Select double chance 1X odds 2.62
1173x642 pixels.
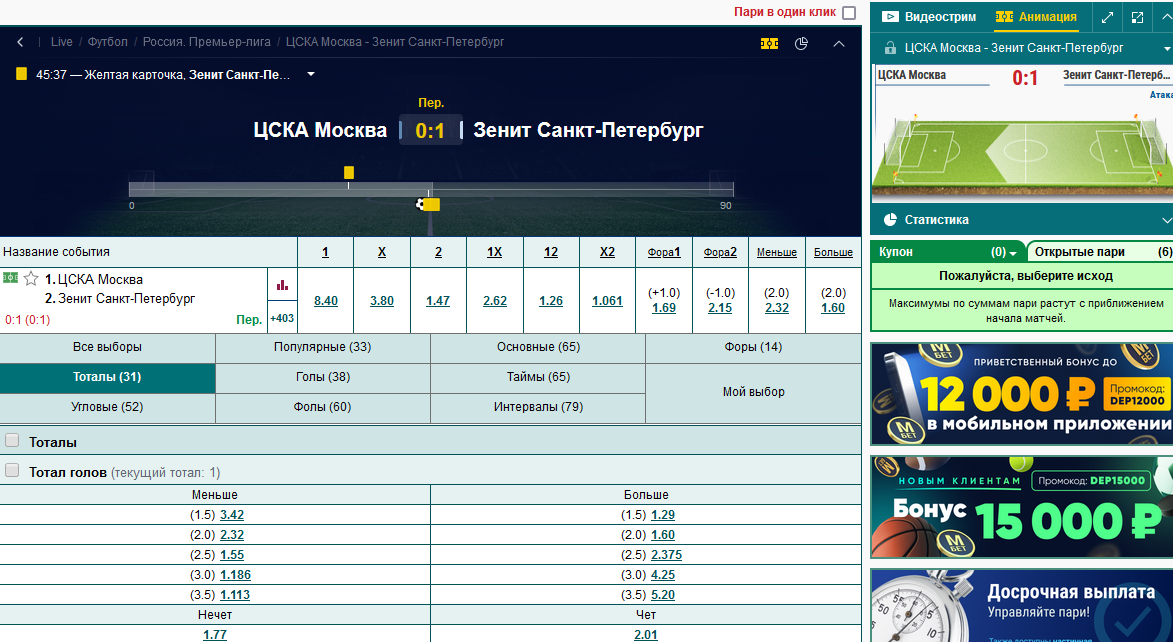pos(494,301)
